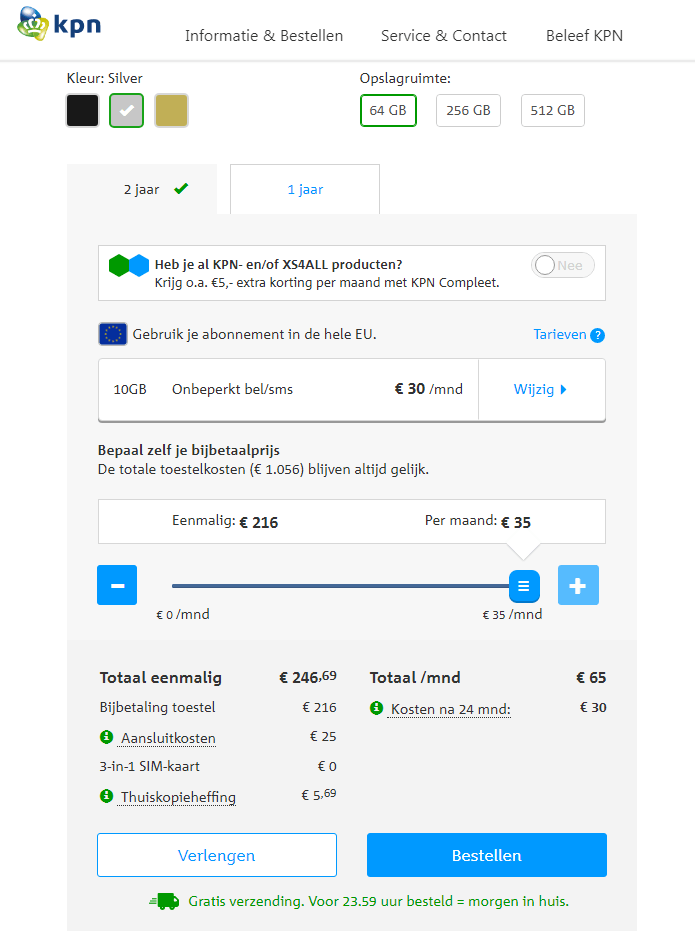This screenshot has width=695, height=945.
Task: Open the Tarieven link
Action: (559, 334)
